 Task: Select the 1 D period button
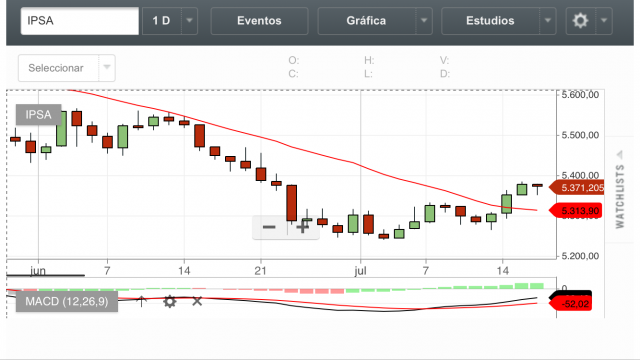[x=161, y=20]
